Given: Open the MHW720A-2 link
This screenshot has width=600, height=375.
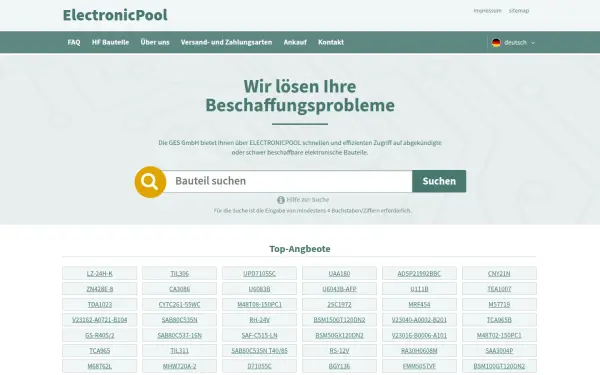Looking at the screenshot, I should point(179,367).
